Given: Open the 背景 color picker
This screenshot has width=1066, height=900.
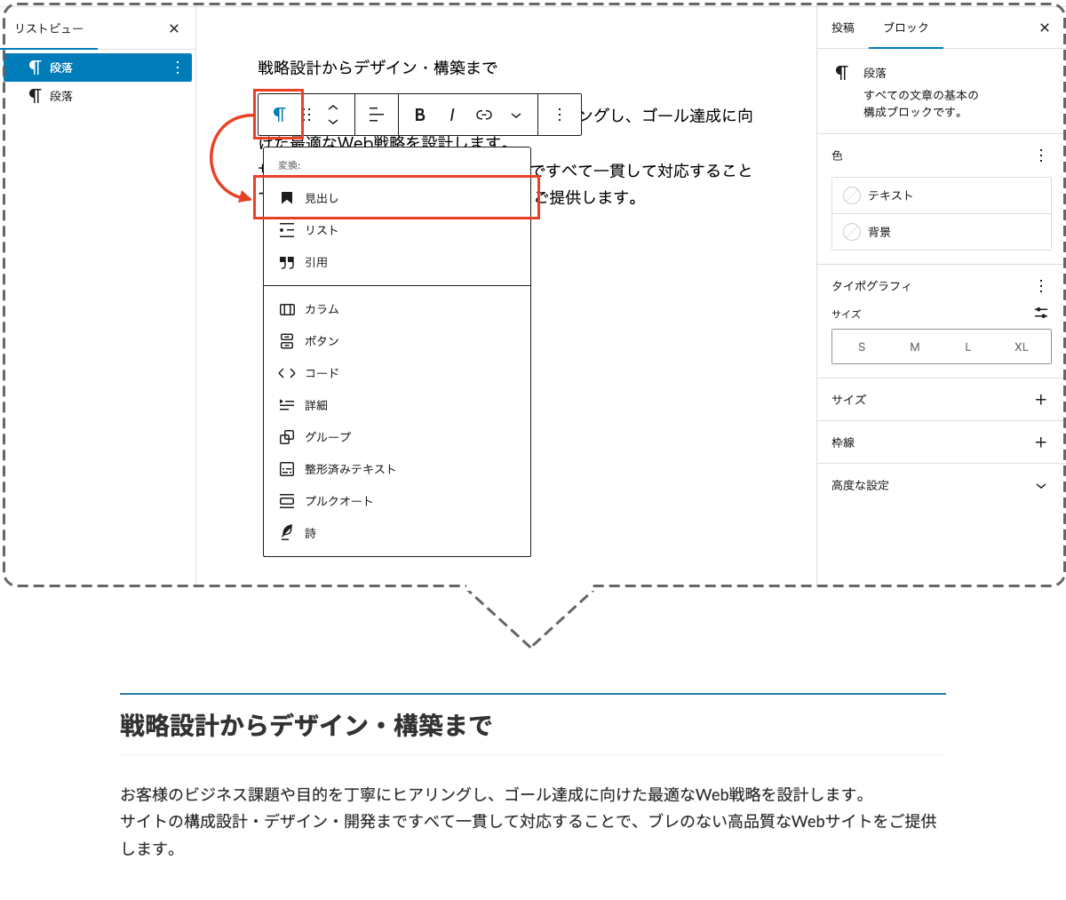Looking at the screenshot, I should pyautogui.click(x=940, y=232).
